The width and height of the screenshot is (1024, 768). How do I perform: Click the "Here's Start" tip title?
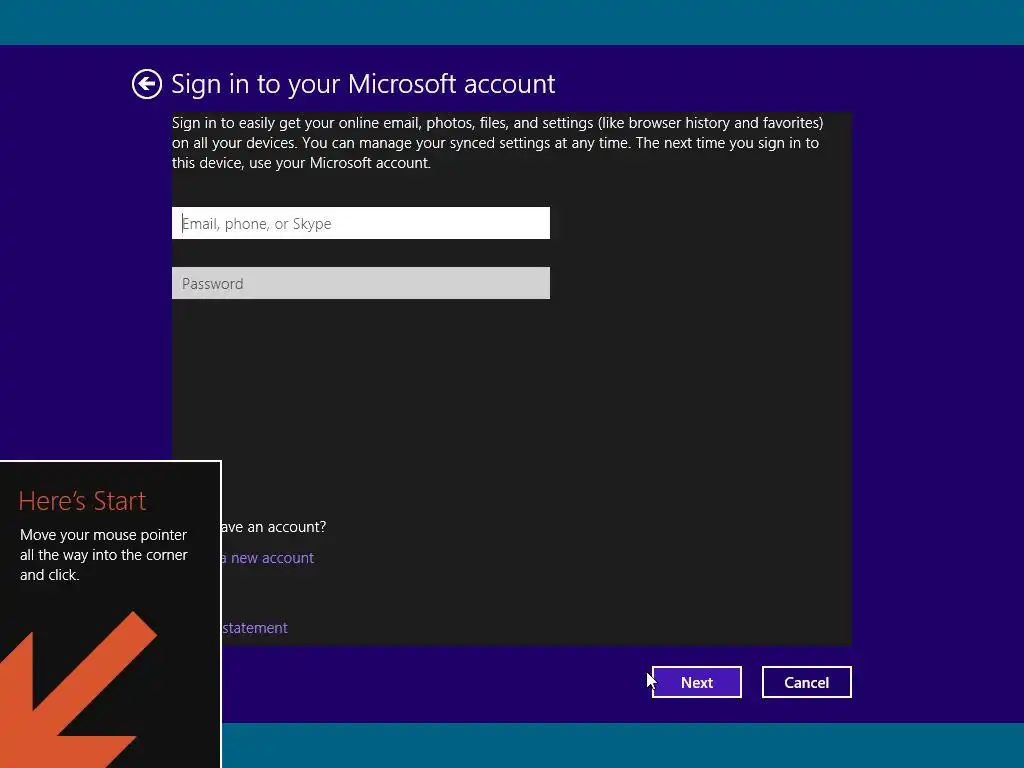(82, 501)
